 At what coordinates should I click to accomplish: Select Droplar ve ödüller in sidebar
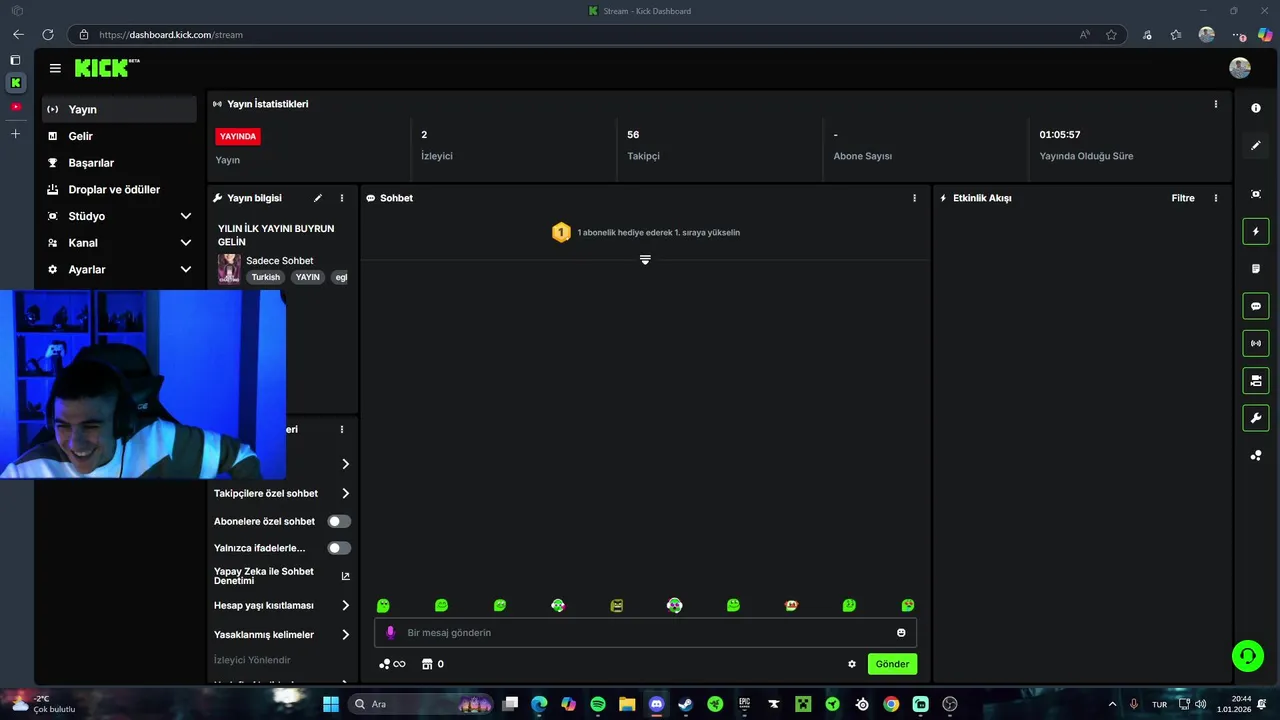119,189
